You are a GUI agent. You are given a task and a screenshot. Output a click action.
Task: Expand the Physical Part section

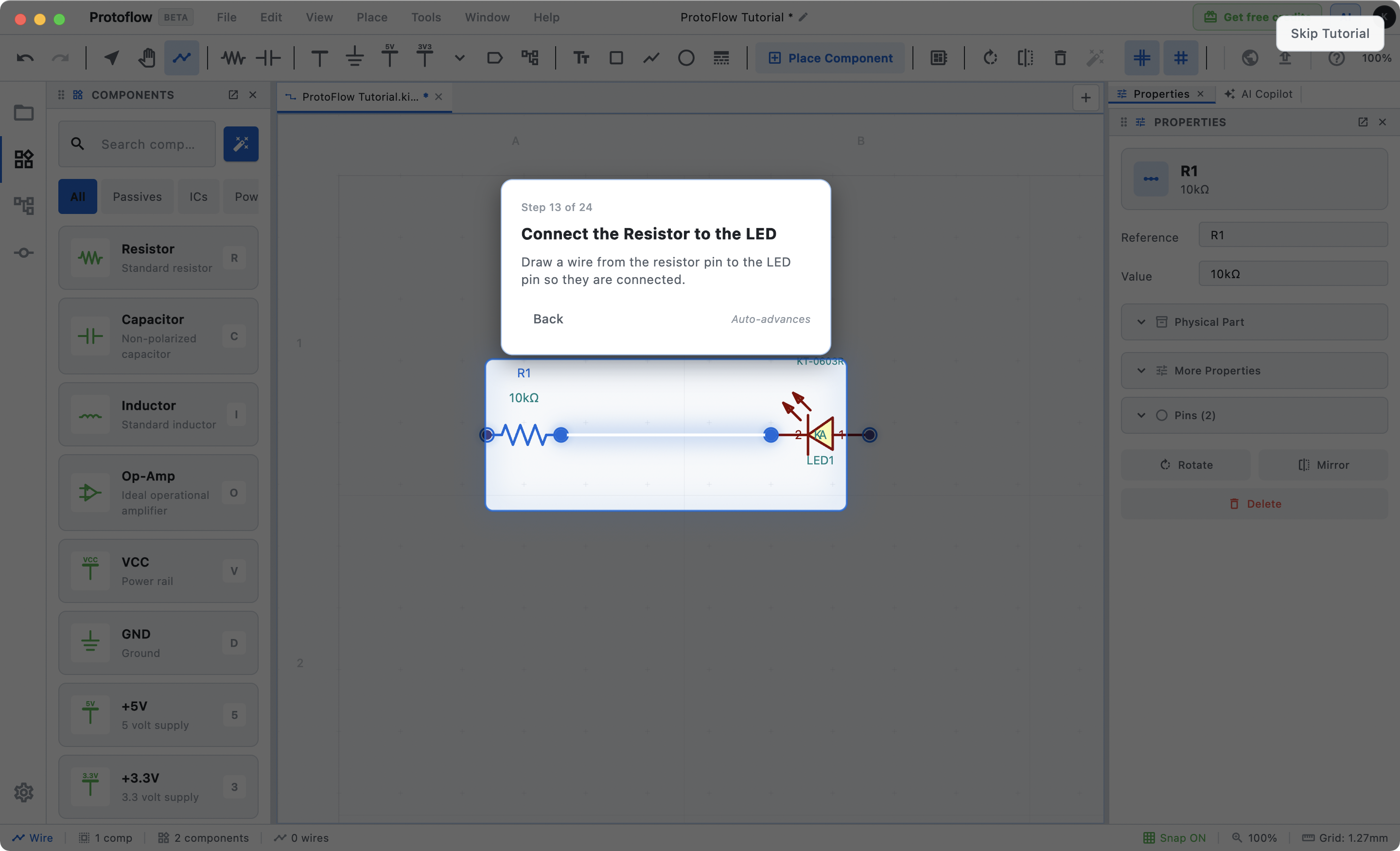tap(1255, 322)
